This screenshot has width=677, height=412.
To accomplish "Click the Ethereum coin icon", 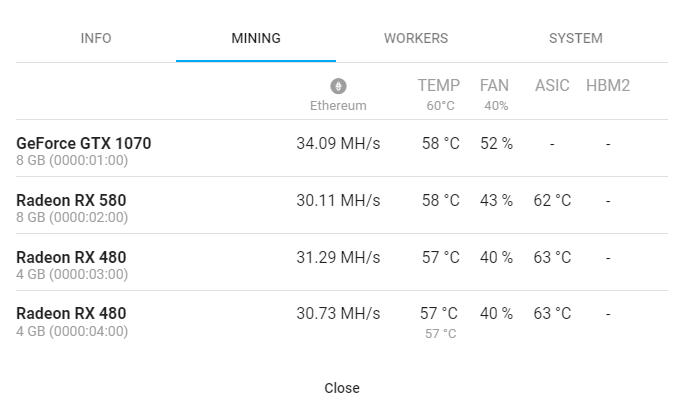I will pyautogui.click(x=338, y=86).
